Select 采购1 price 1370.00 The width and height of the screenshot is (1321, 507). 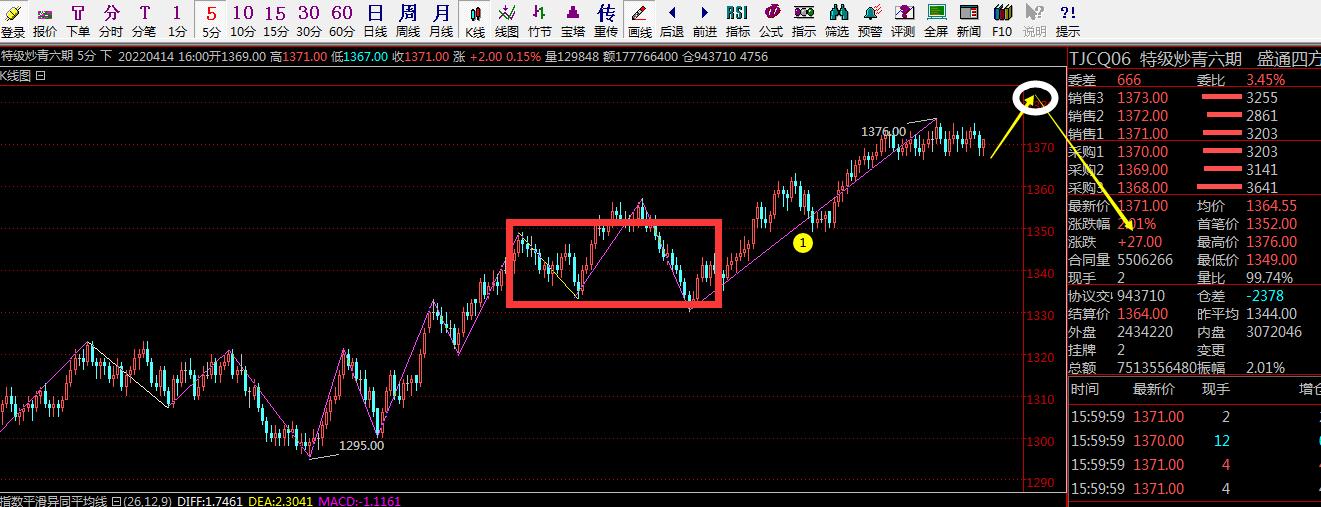(1142, 151)
